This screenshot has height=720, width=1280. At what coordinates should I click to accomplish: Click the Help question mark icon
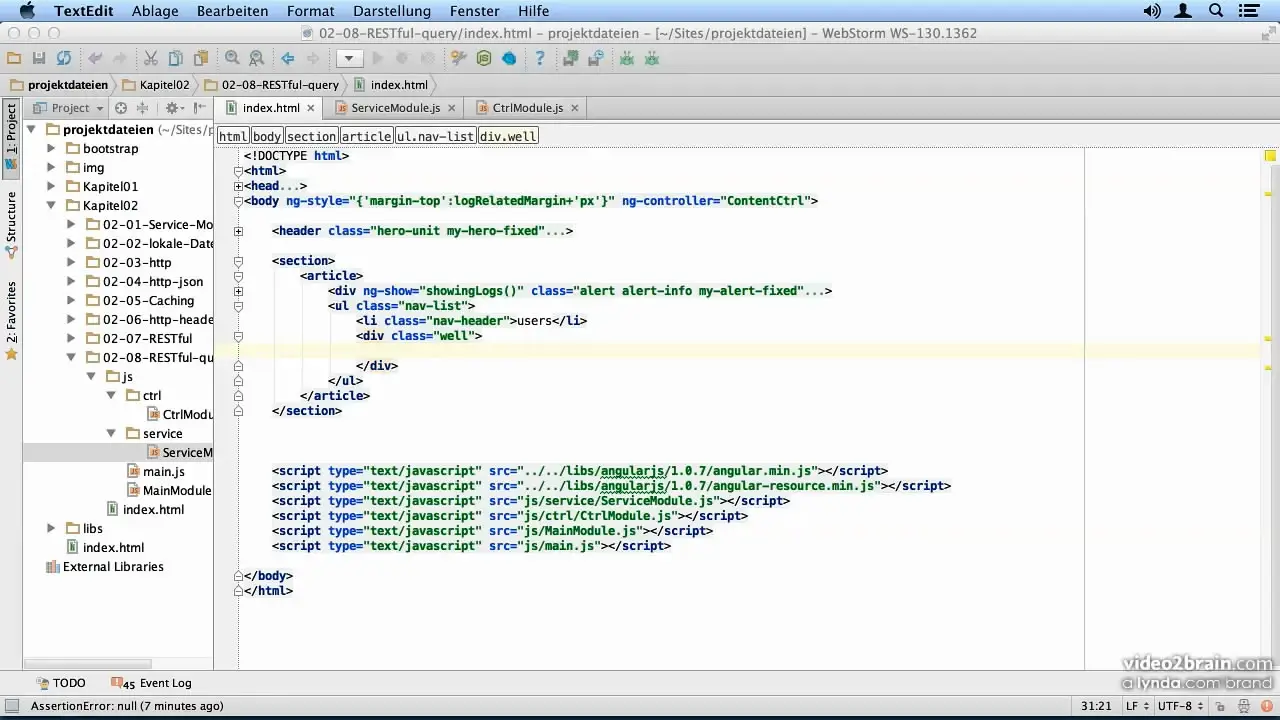(x=540, y=59)
